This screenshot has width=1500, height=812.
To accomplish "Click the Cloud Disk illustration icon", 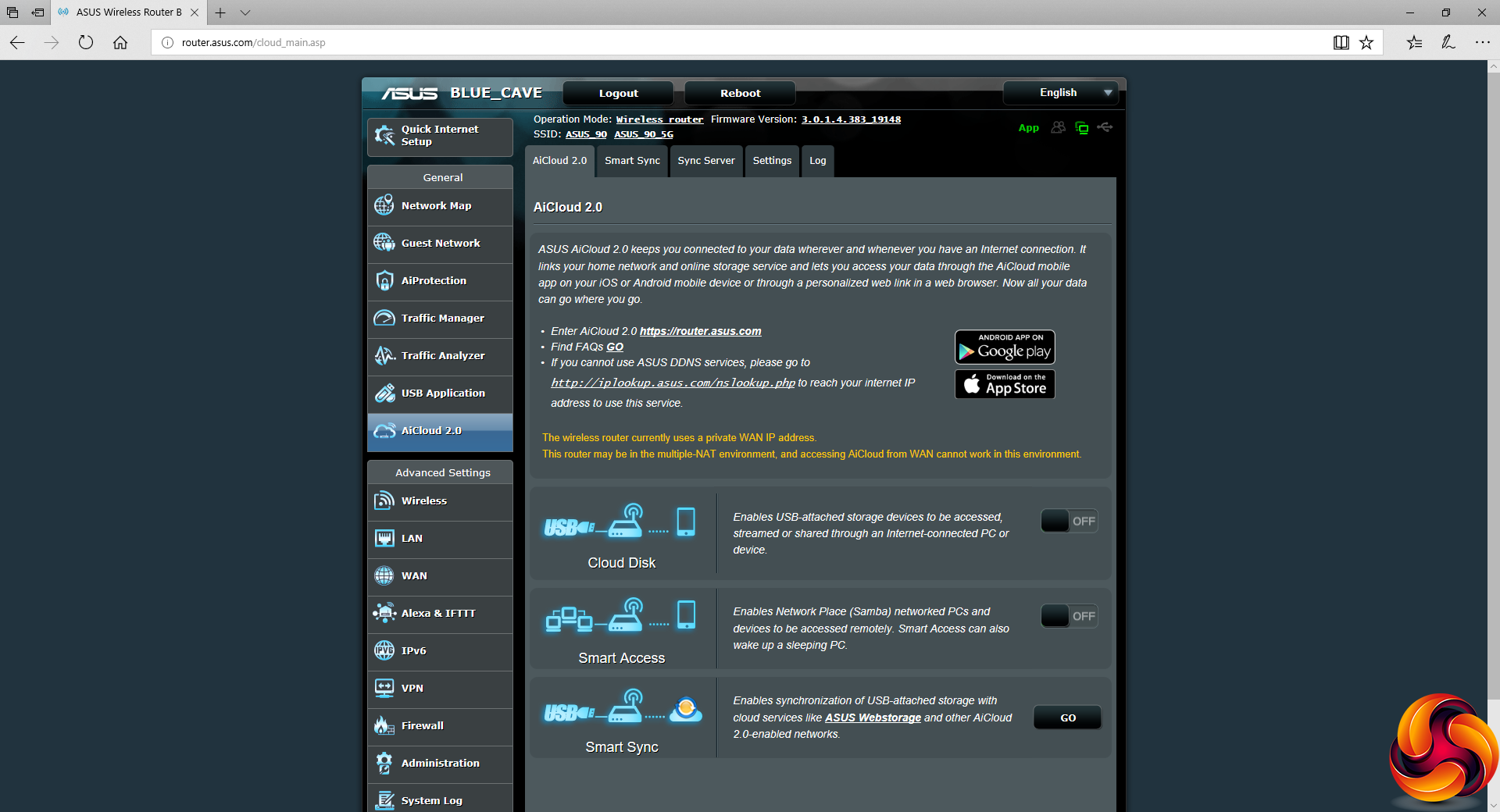I will (620, 522).
